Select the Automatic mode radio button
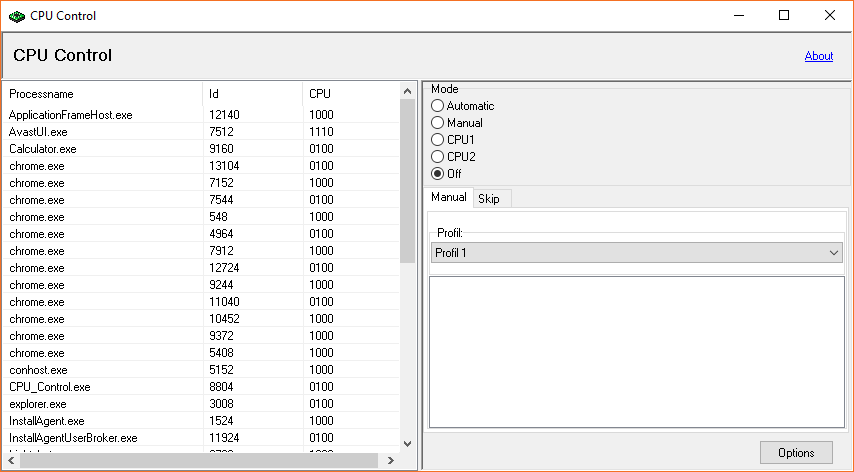The height and width of the screenshot is (472, 854). coord(438,106)
